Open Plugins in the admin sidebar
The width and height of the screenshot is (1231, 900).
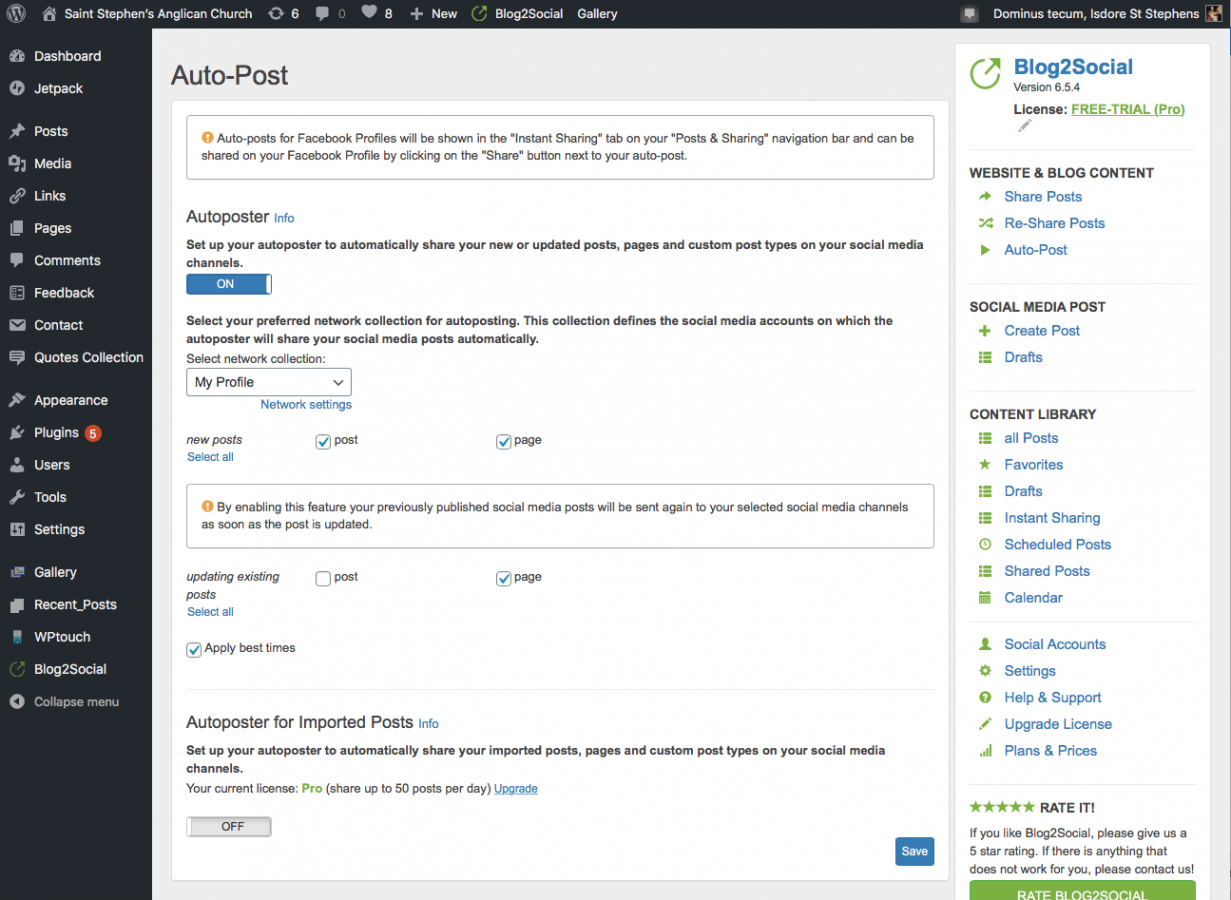56,433
